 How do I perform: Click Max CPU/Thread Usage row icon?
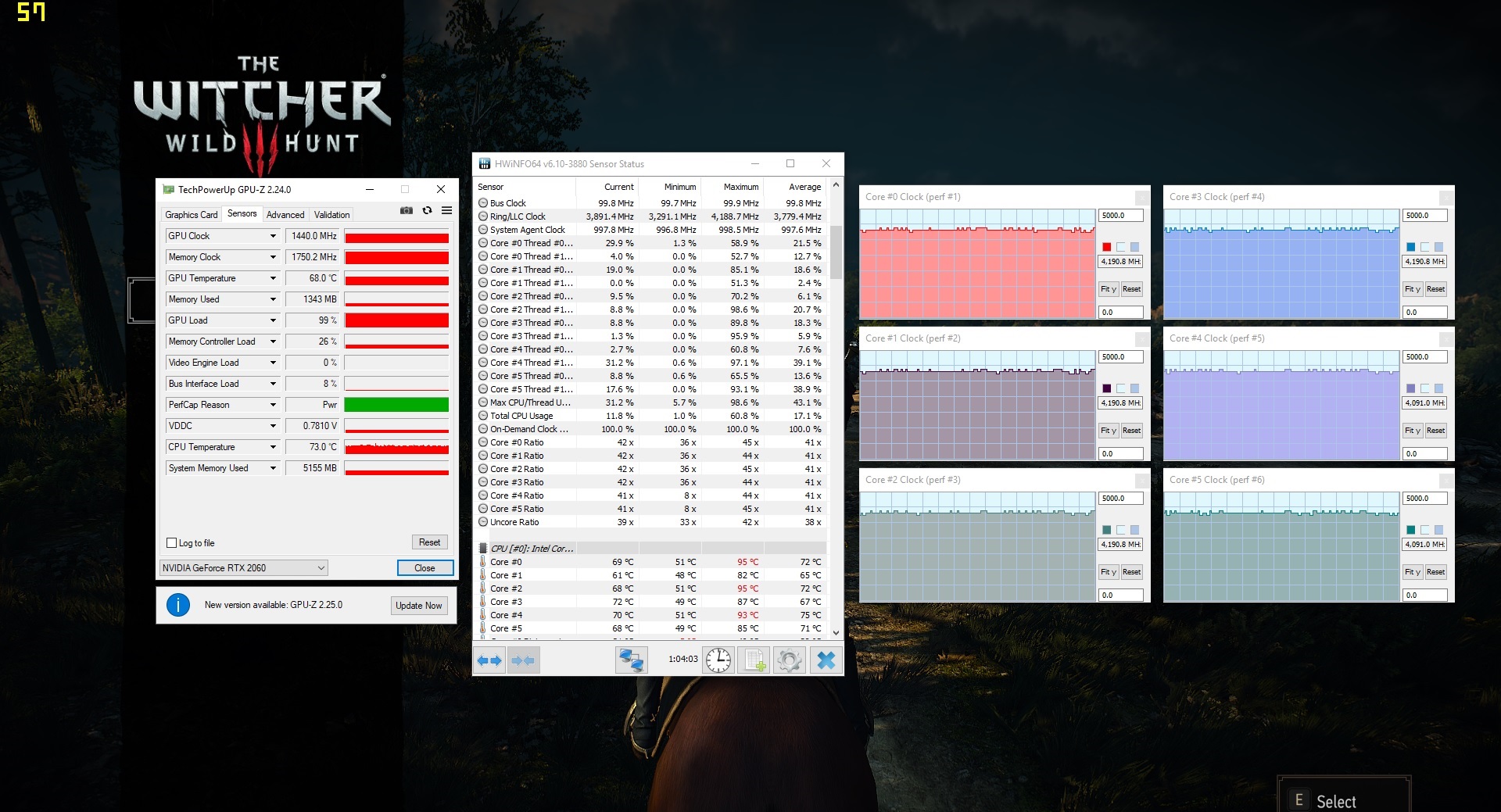pyautogui.click(x=483, y=402)
